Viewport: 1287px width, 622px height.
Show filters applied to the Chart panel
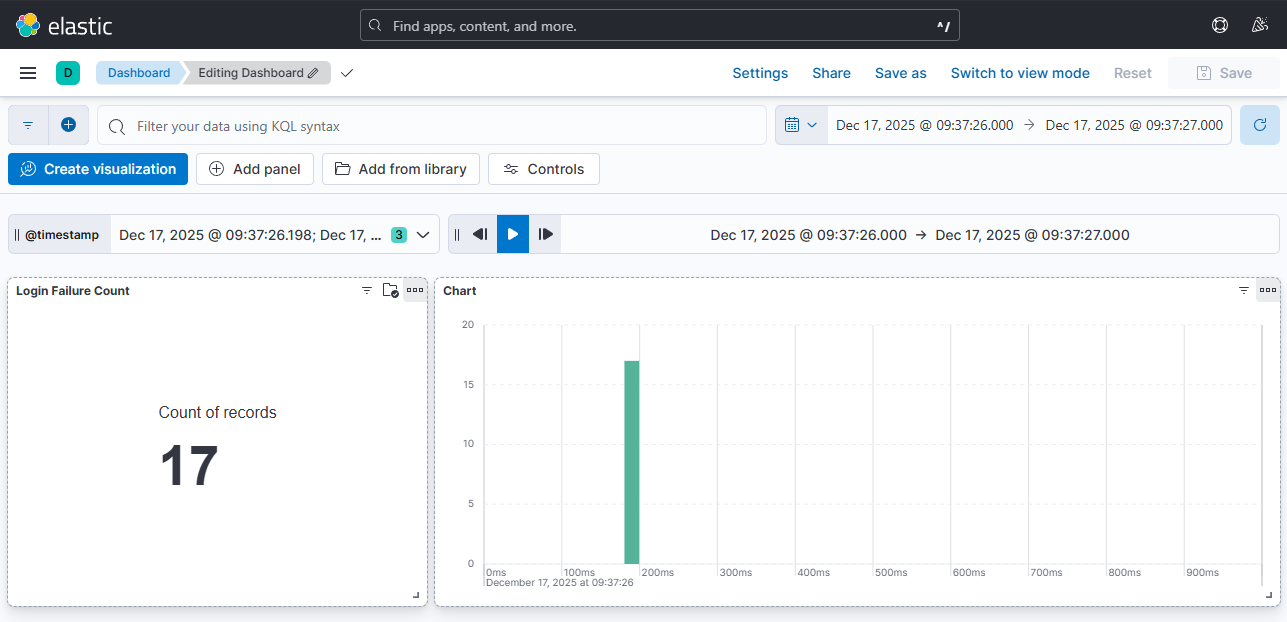(1244, 290)
